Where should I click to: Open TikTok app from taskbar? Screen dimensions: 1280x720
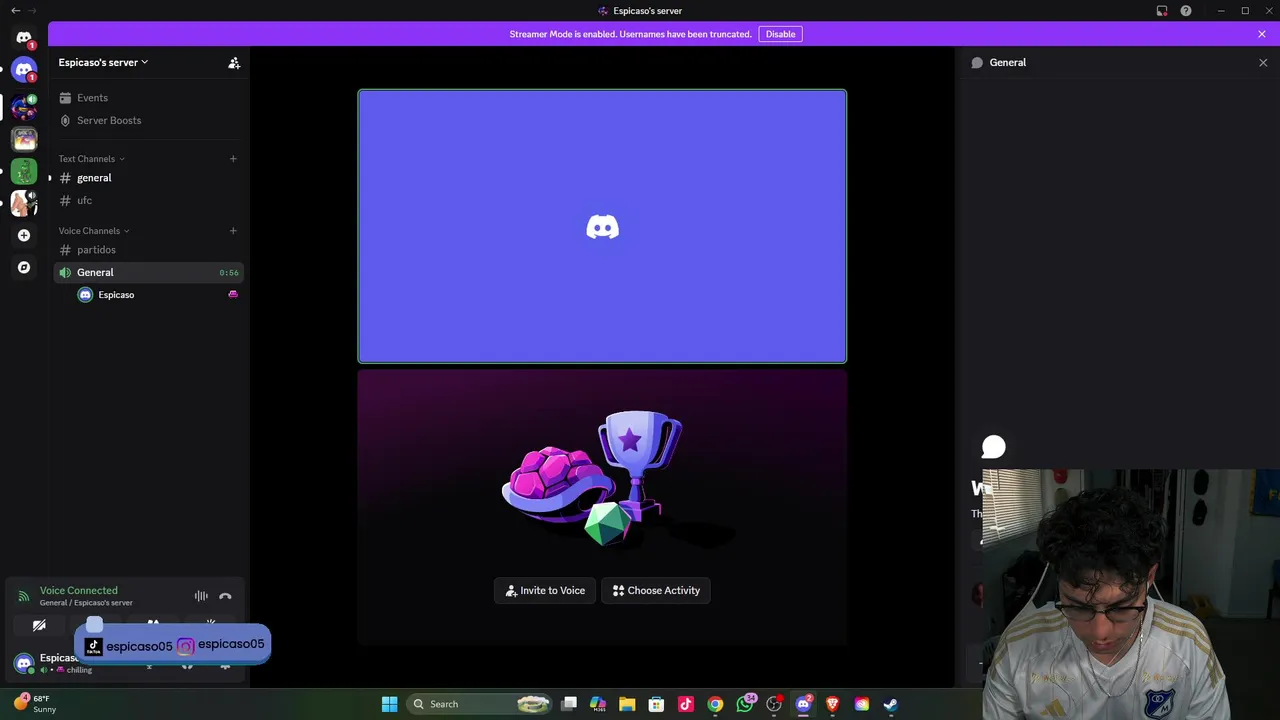pos(686,704)
